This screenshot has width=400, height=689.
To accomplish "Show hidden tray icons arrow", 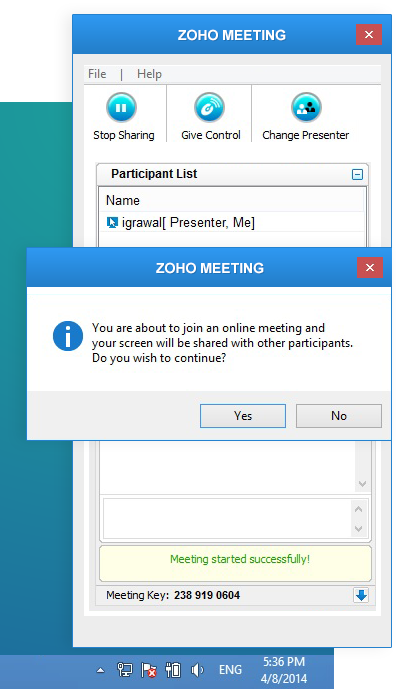I will (101, 671).
